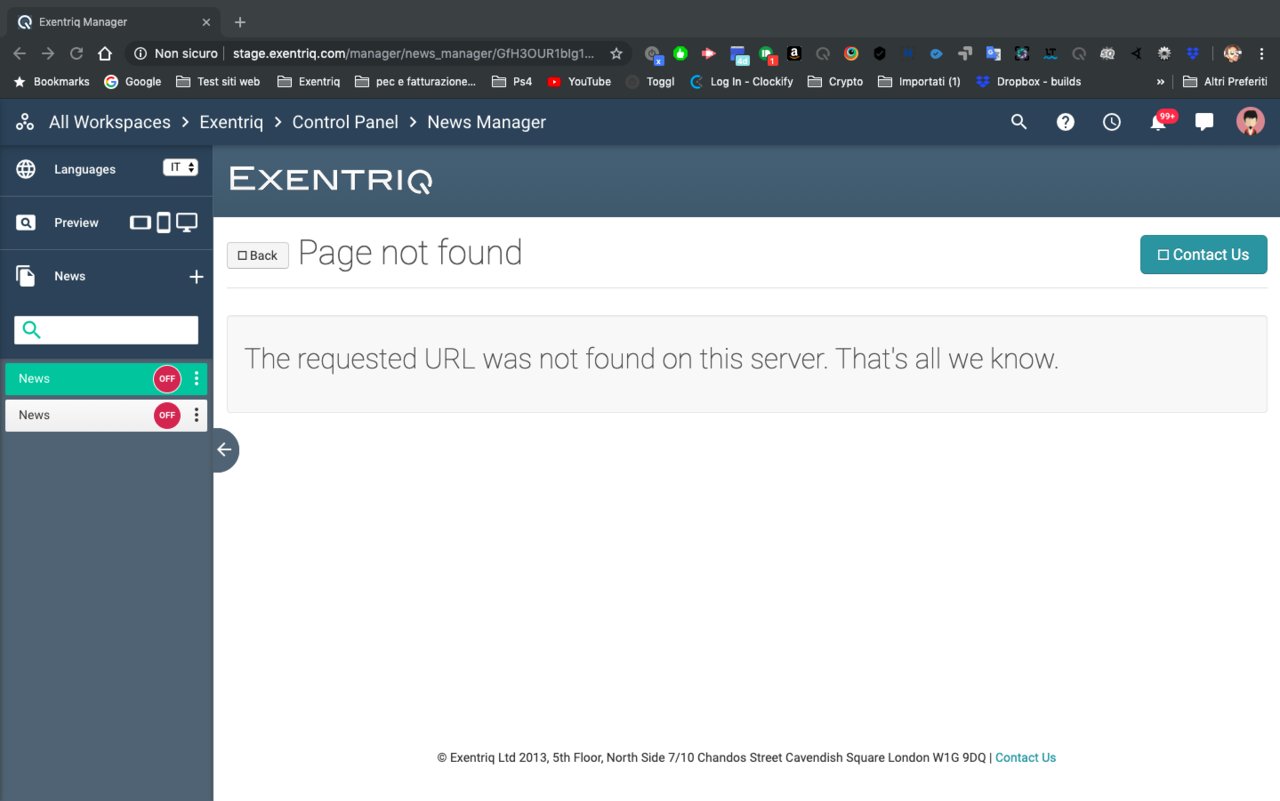The height and width of the screenshot is (801, 1280).
Task: Select the tablet preview icon
Action: (140, 223)
